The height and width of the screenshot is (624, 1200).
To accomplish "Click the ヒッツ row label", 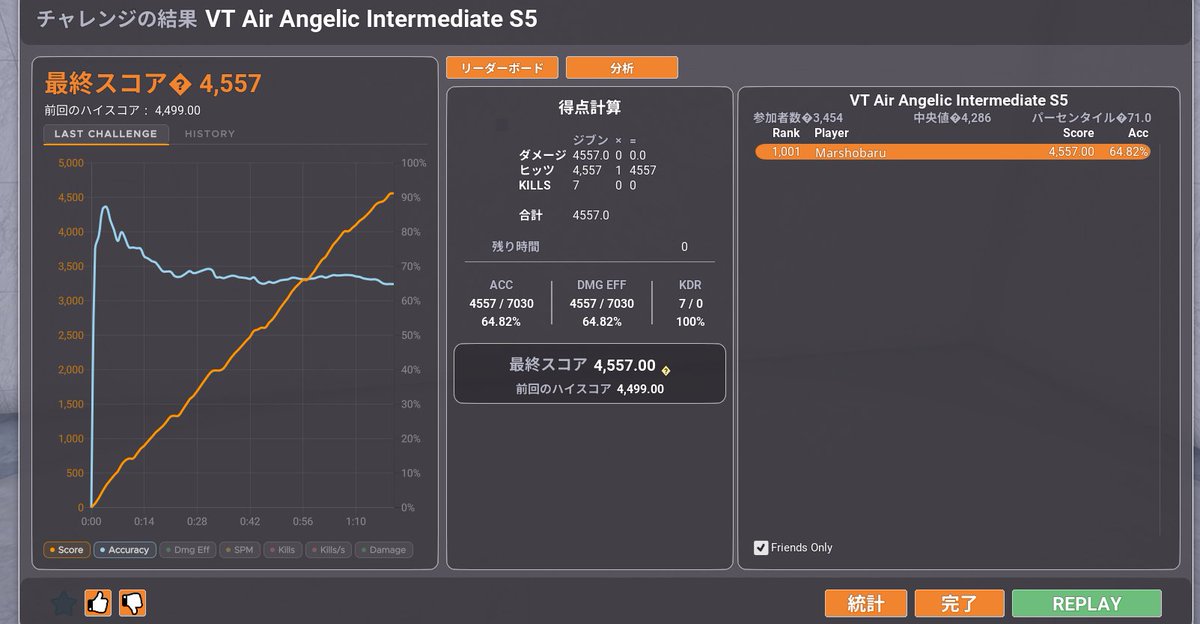I will click(535, 171).
